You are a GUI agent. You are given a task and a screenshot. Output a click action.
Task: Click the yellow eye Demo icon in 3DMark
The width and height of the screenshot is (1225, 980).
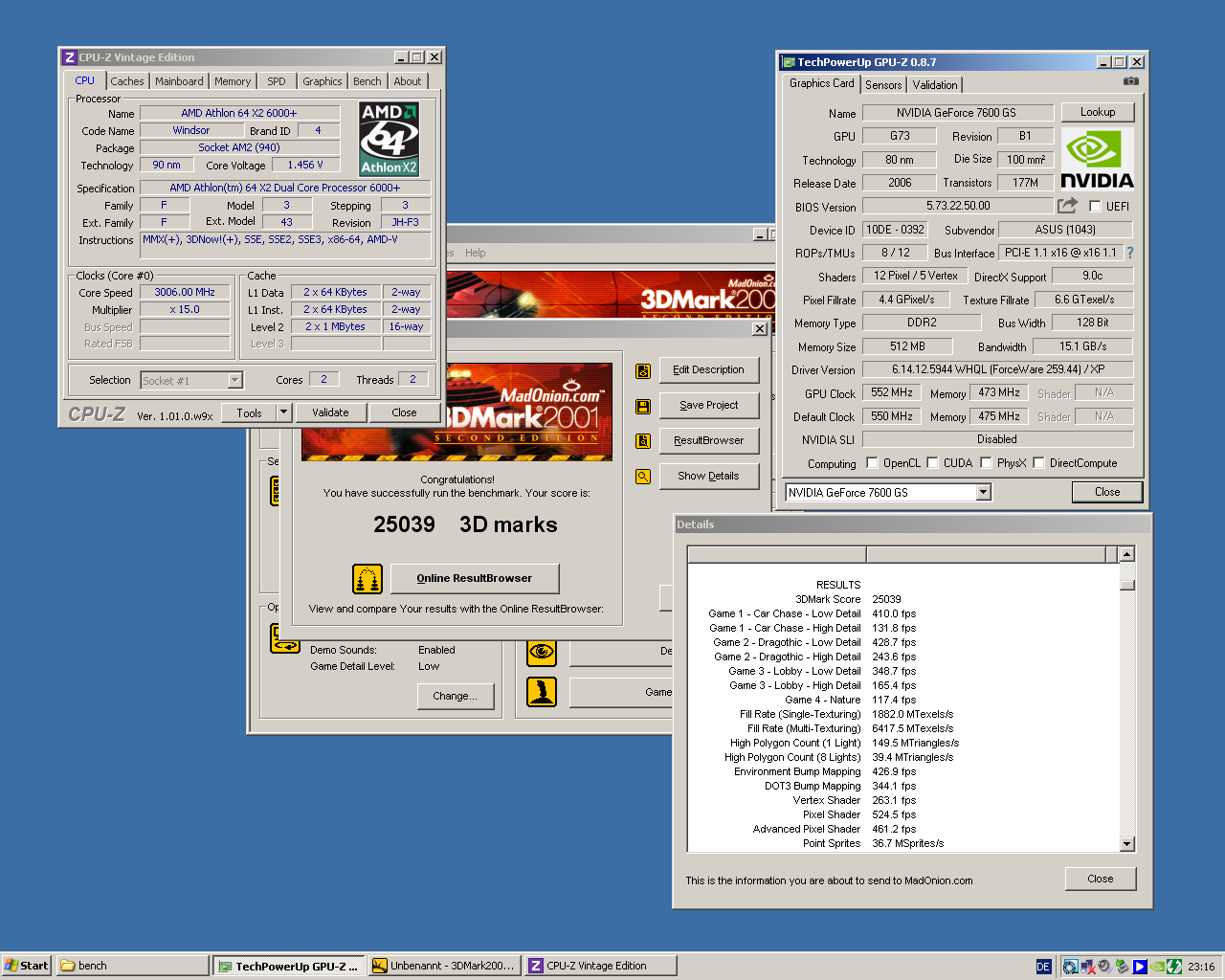coord(542,652)
